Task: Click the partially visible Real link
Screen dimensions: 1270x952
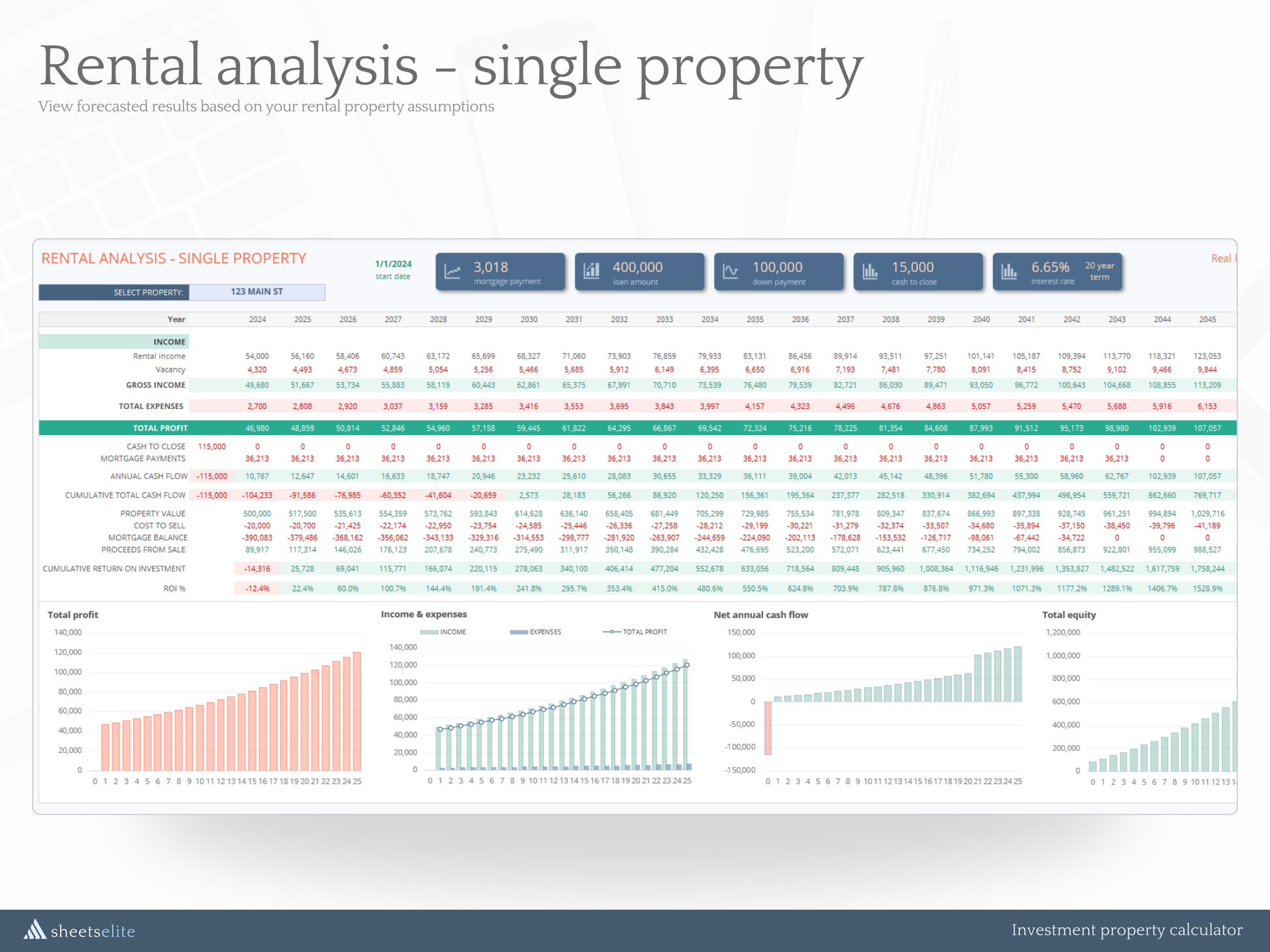Action: [1222, 258]
